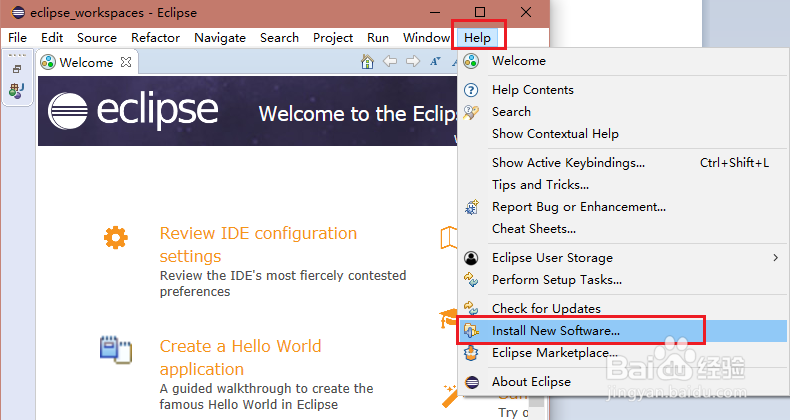Close the Help menu in menu bar

477,38
